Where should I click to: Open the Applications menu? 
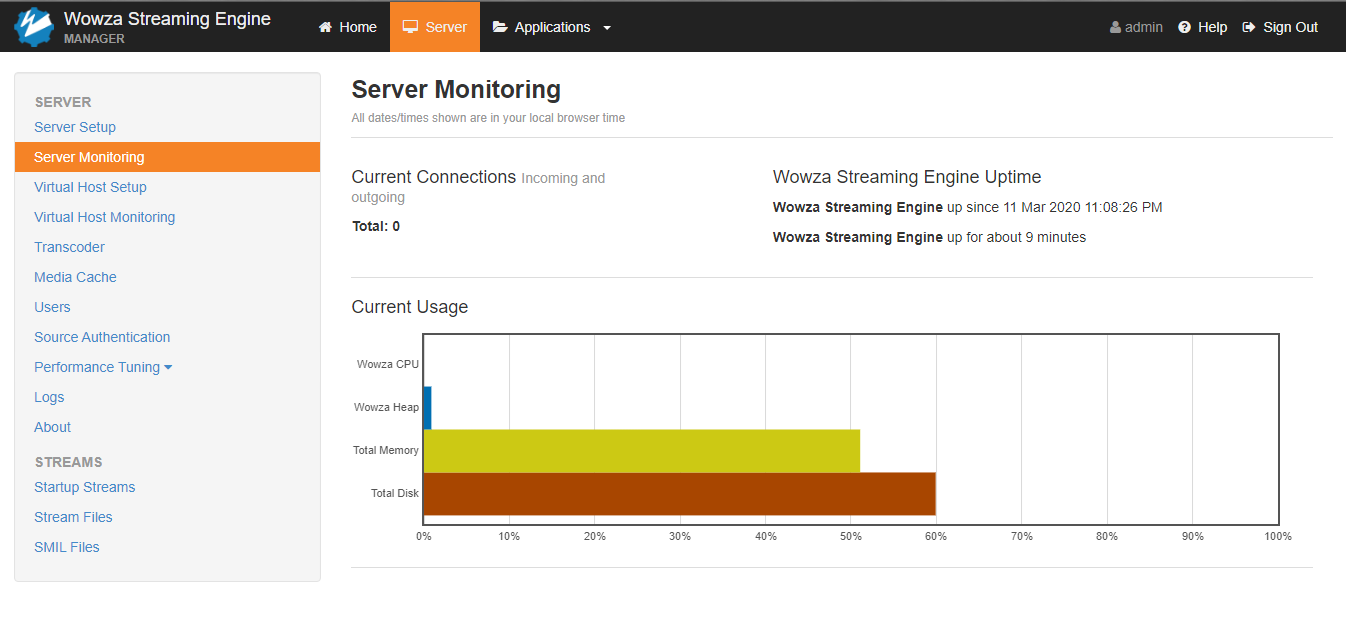point(552,27)
